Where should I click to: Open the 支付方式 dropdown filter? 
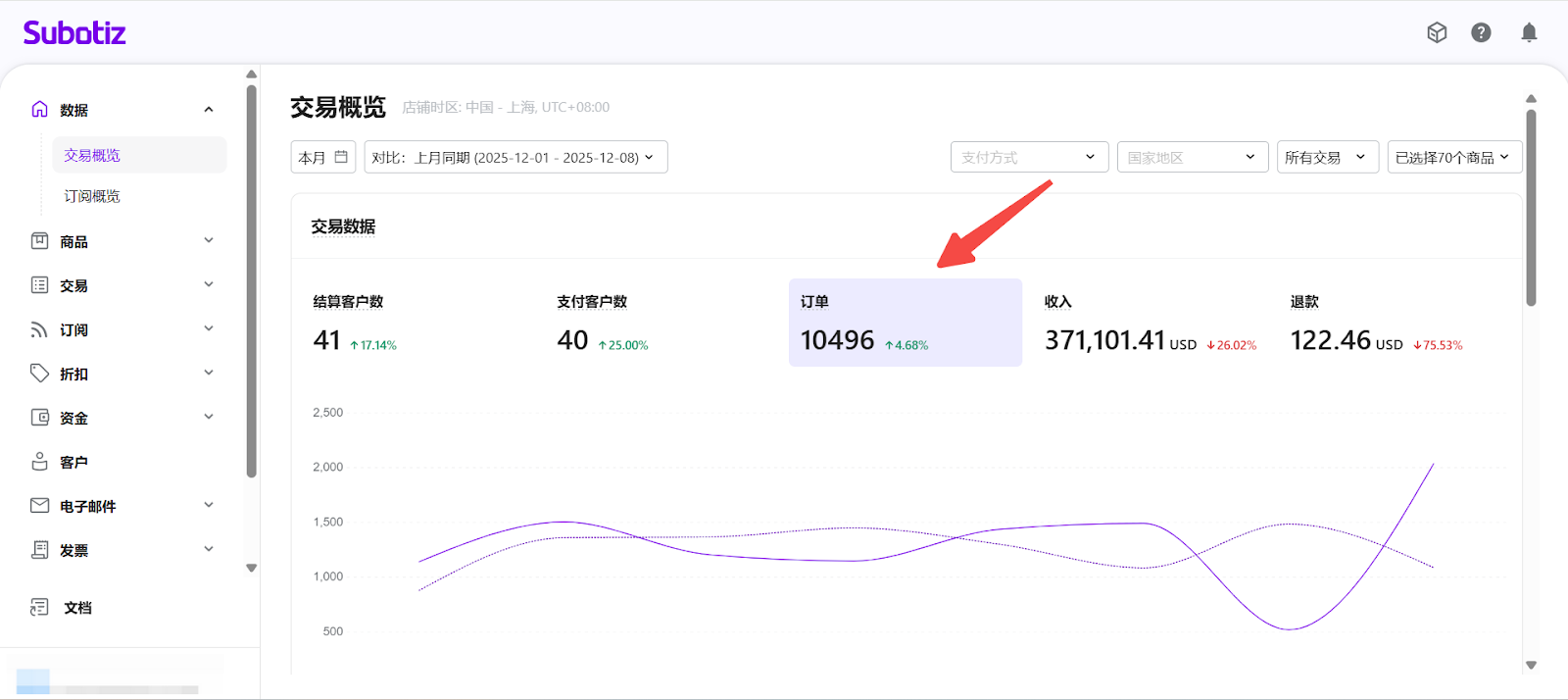1029,157
